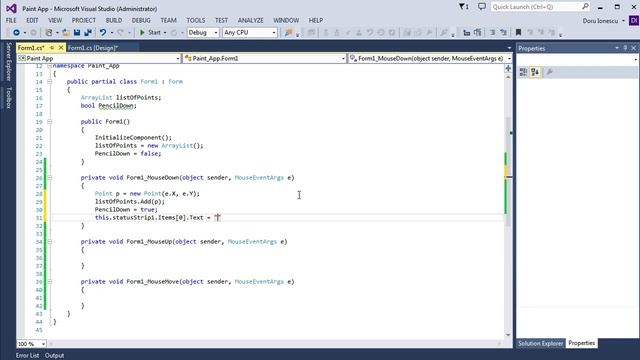Open the PROJECT menu
The image size is (640, 360).
pos(84,20)
